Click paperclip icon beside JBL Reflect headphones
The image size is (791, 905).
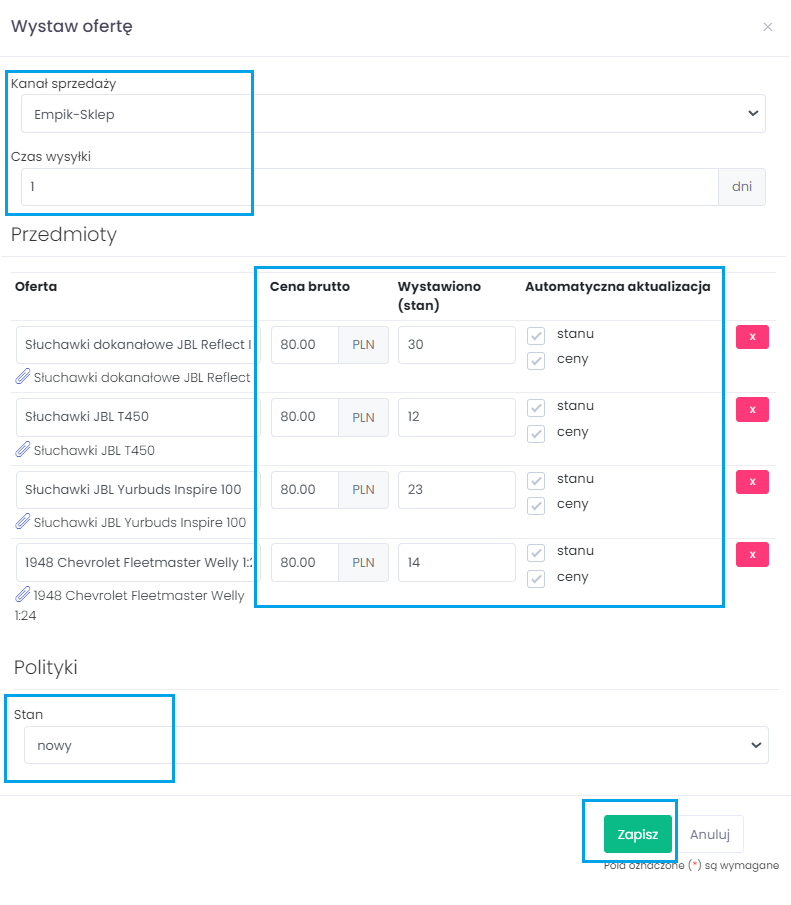coord(23,377)
